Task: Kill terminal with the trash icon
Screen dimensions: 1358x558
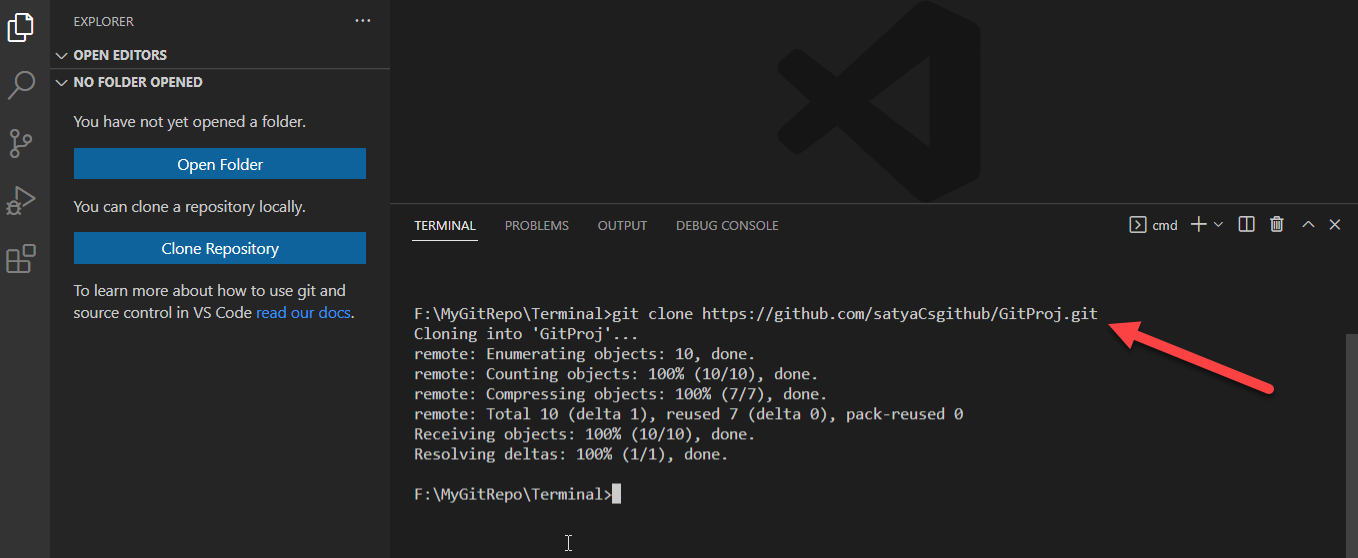Action: click(x=1277, y=225)
